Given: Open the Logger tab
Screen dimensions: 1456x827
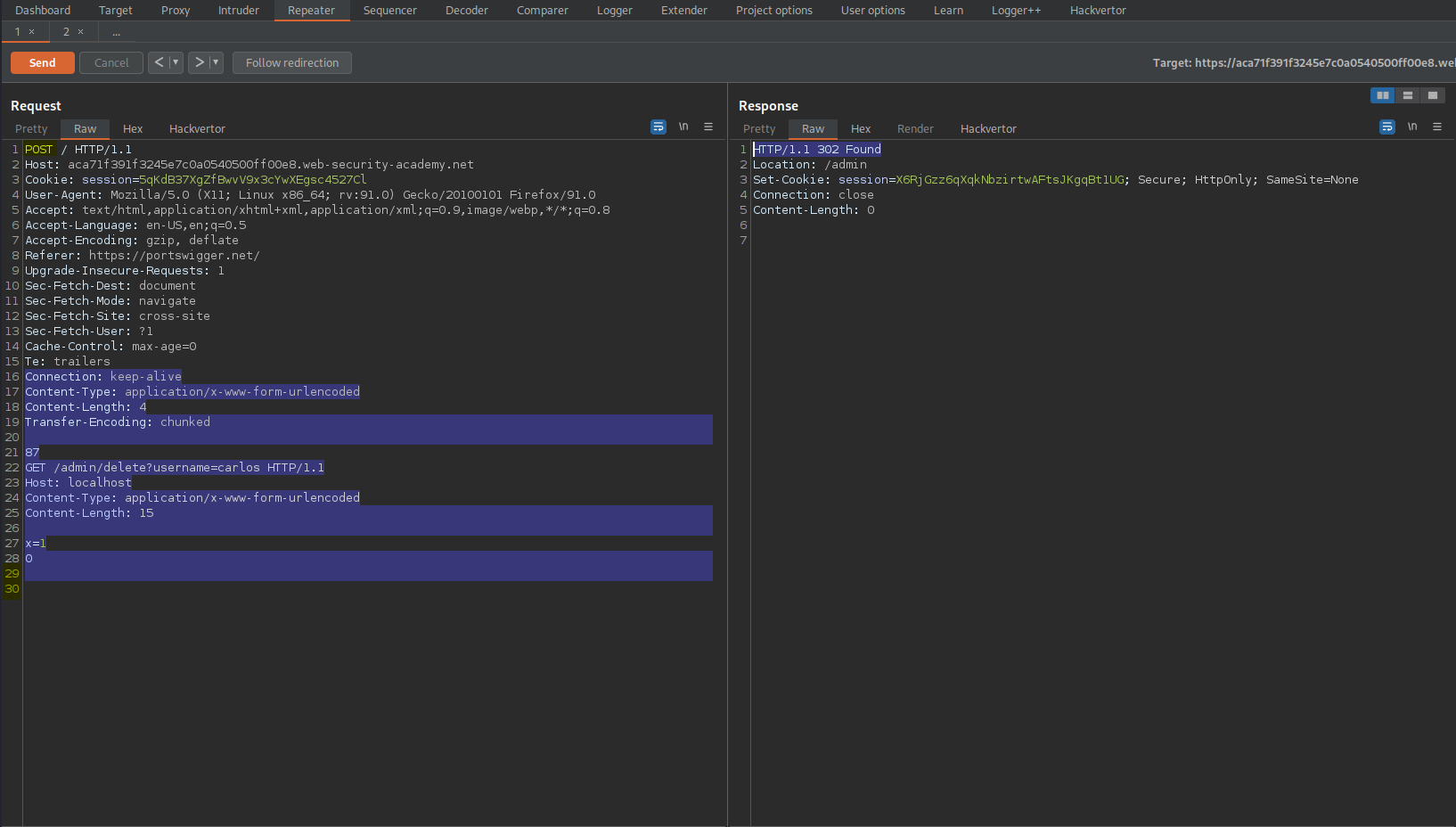Looking at the screenshot, I should (x=615, y=11).
